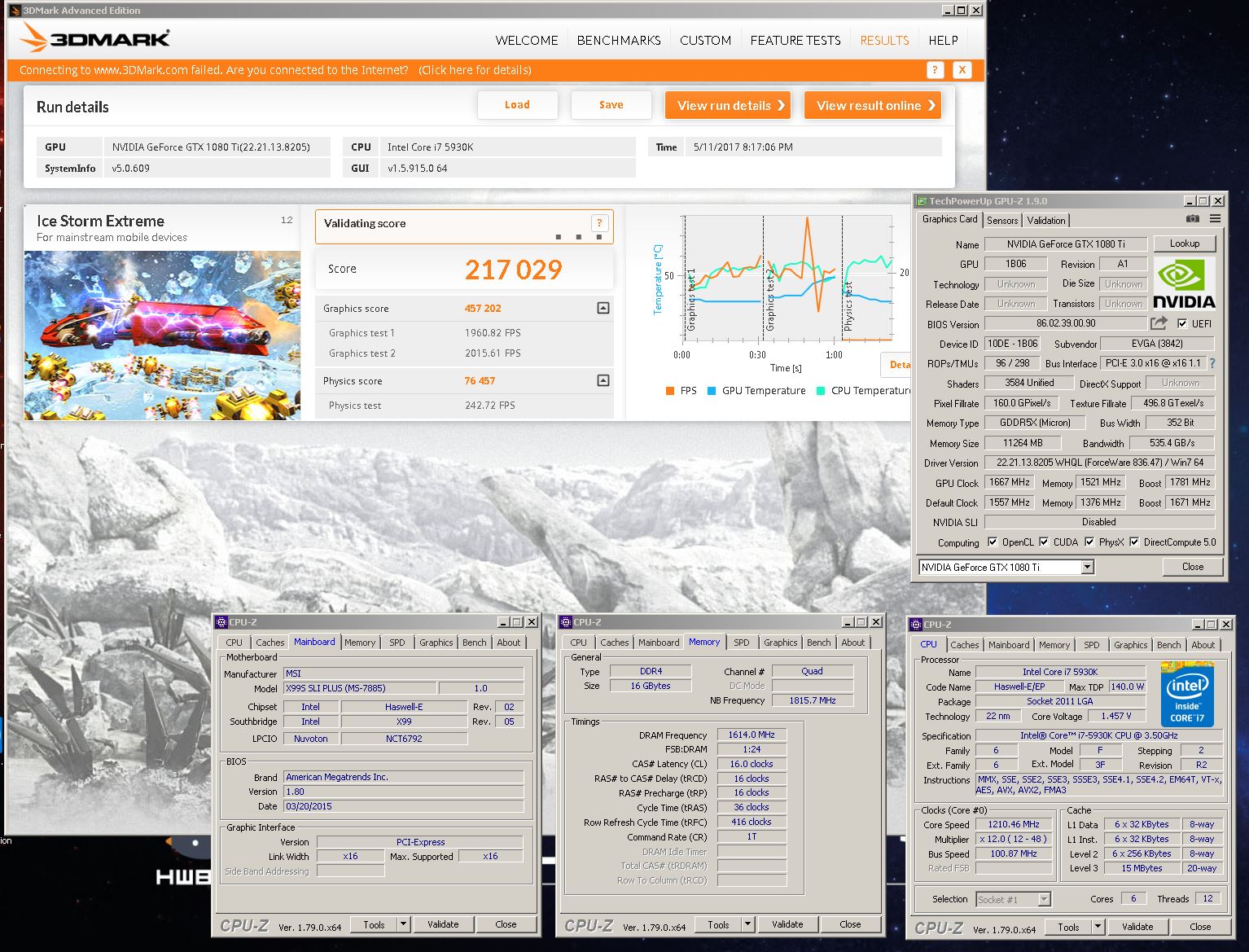Click the 217 029 score value

[x=513, y=270]
